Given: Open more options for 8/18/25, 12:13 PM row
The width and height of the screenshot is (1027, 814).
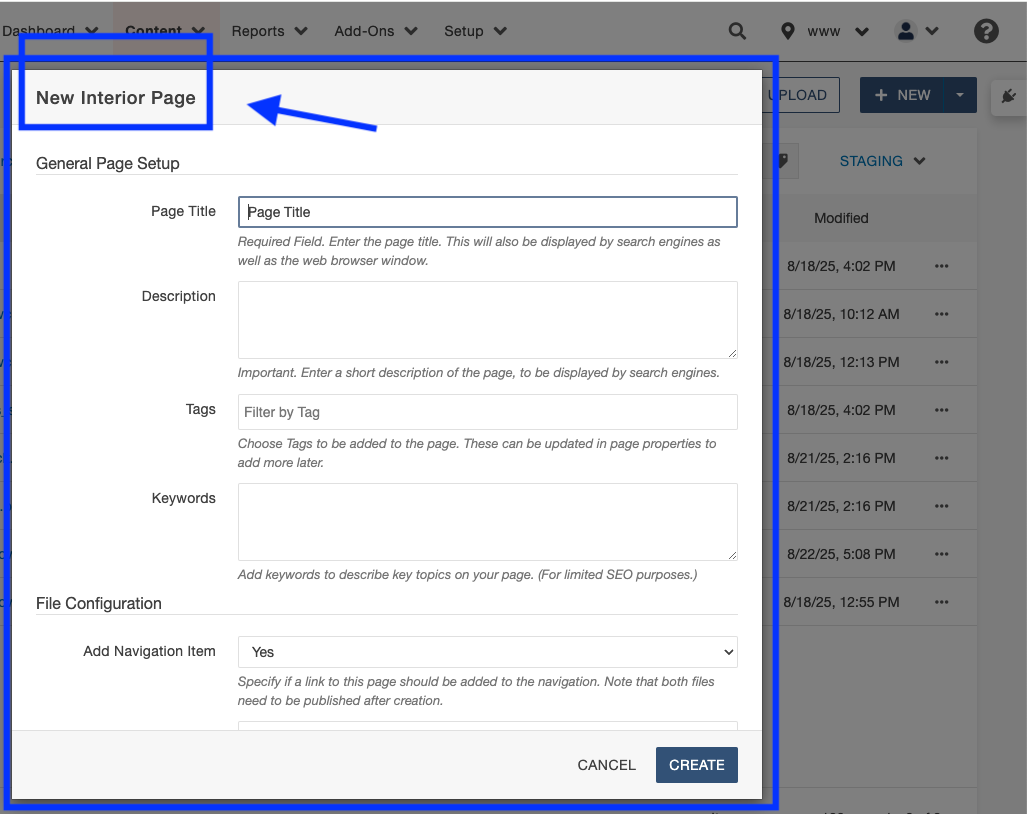Looking at the screenshot, I should tap(941, 362).
